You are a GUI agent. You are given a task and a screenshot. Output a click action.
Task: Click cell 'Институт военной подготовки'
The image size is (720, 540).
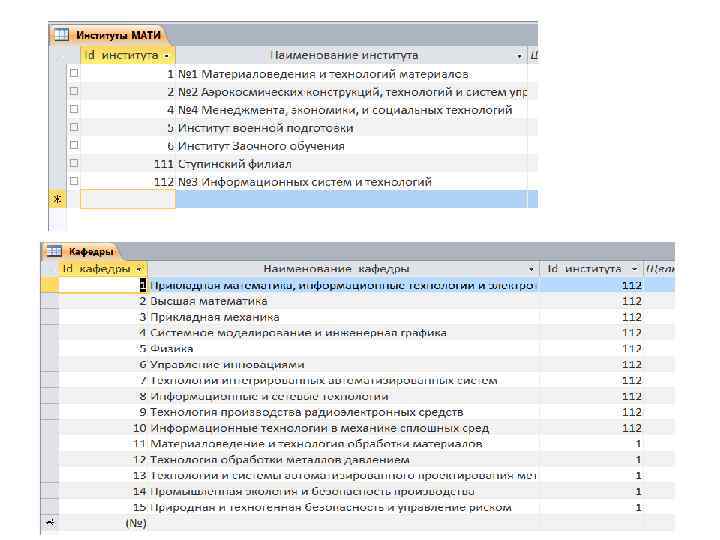(351, 128)
